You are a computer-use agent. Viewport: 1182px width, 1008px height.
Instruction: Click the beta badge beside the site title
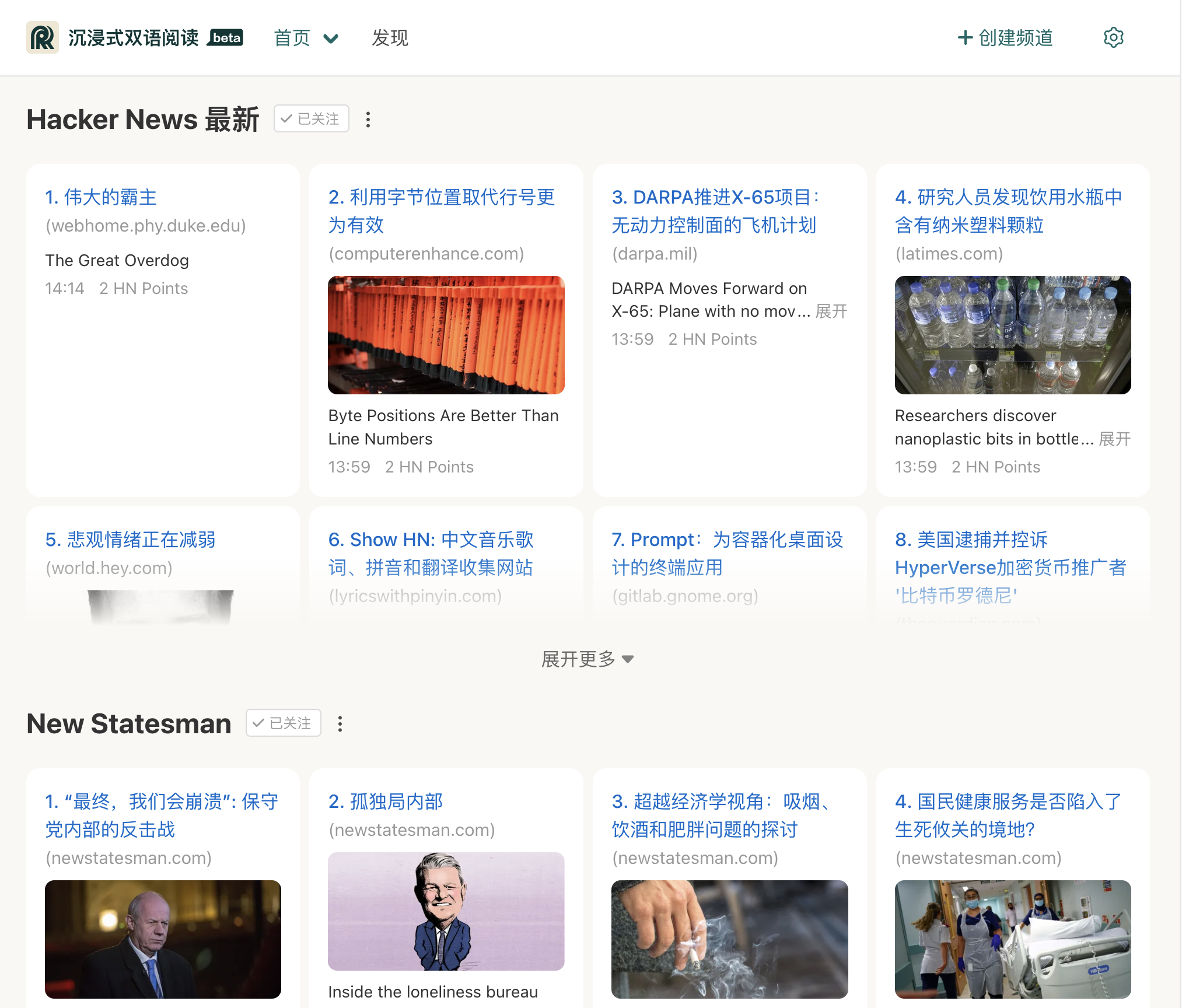[226, 38]
